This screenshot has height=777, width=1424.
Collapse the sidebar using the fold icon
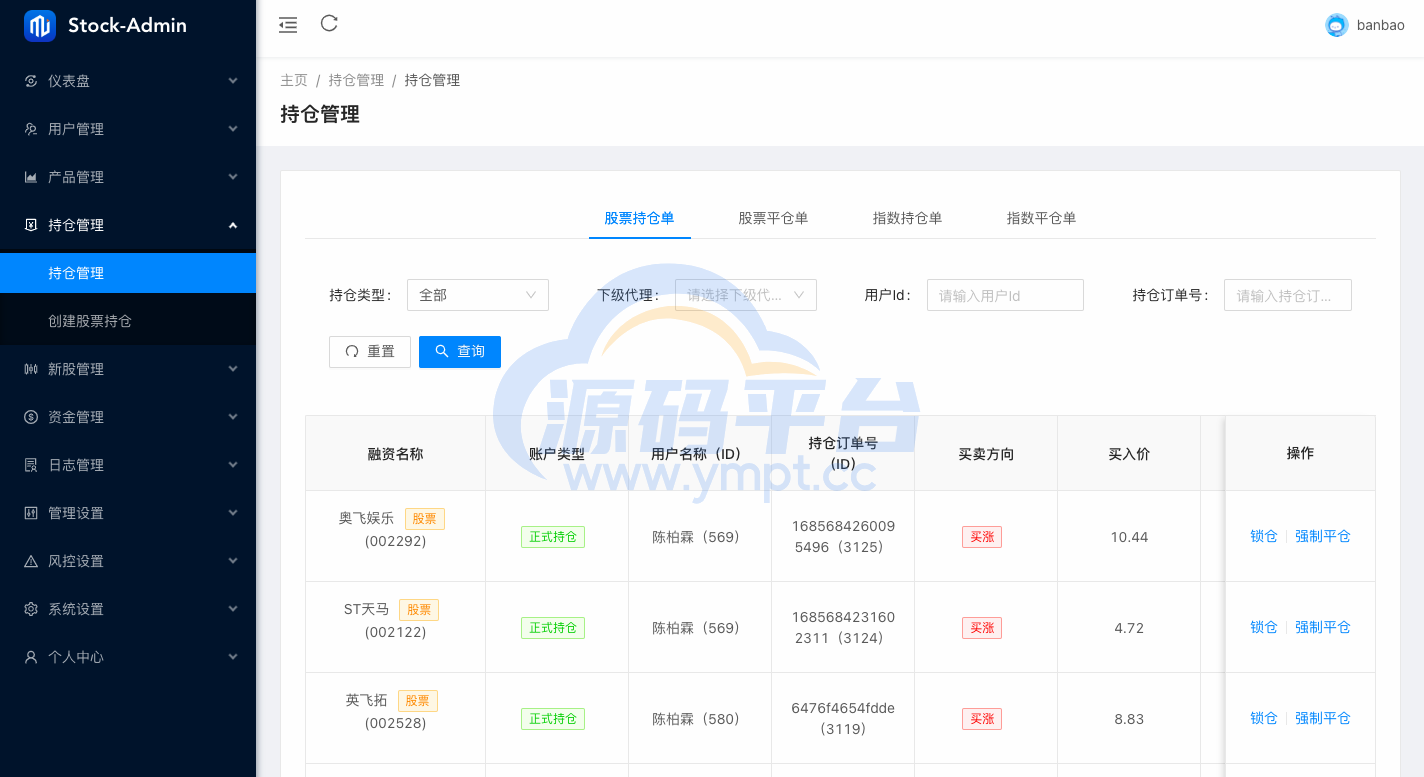point(288,25)
